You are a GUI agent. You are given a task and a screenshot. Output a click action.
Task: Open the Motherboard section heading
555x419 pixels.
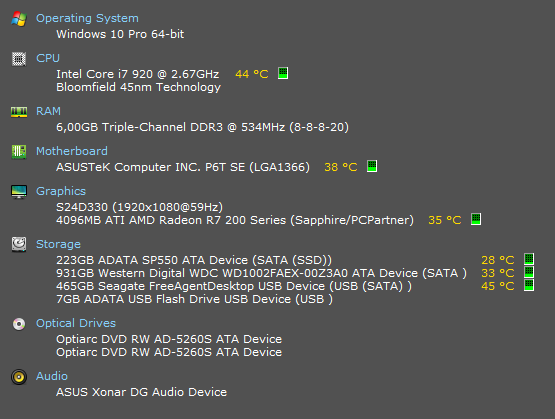click(x=72, y=151)
